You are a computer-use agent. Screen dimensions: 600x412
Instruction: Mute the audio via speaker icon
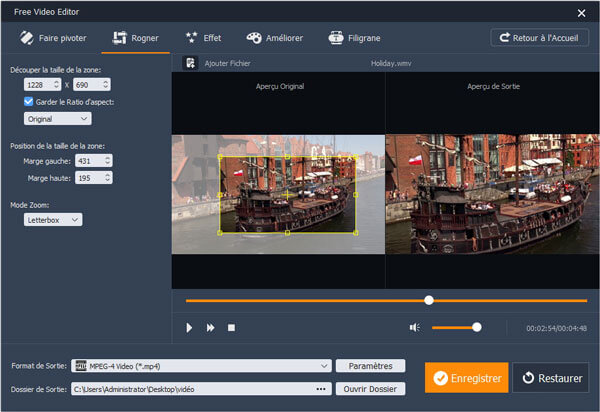click(414, 327)
